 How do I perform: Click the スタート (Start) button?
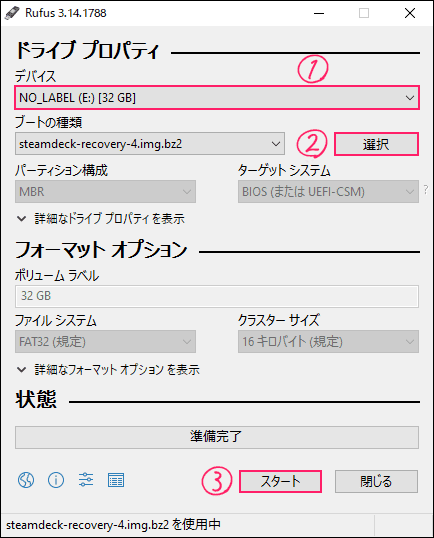tap(280, 481)
